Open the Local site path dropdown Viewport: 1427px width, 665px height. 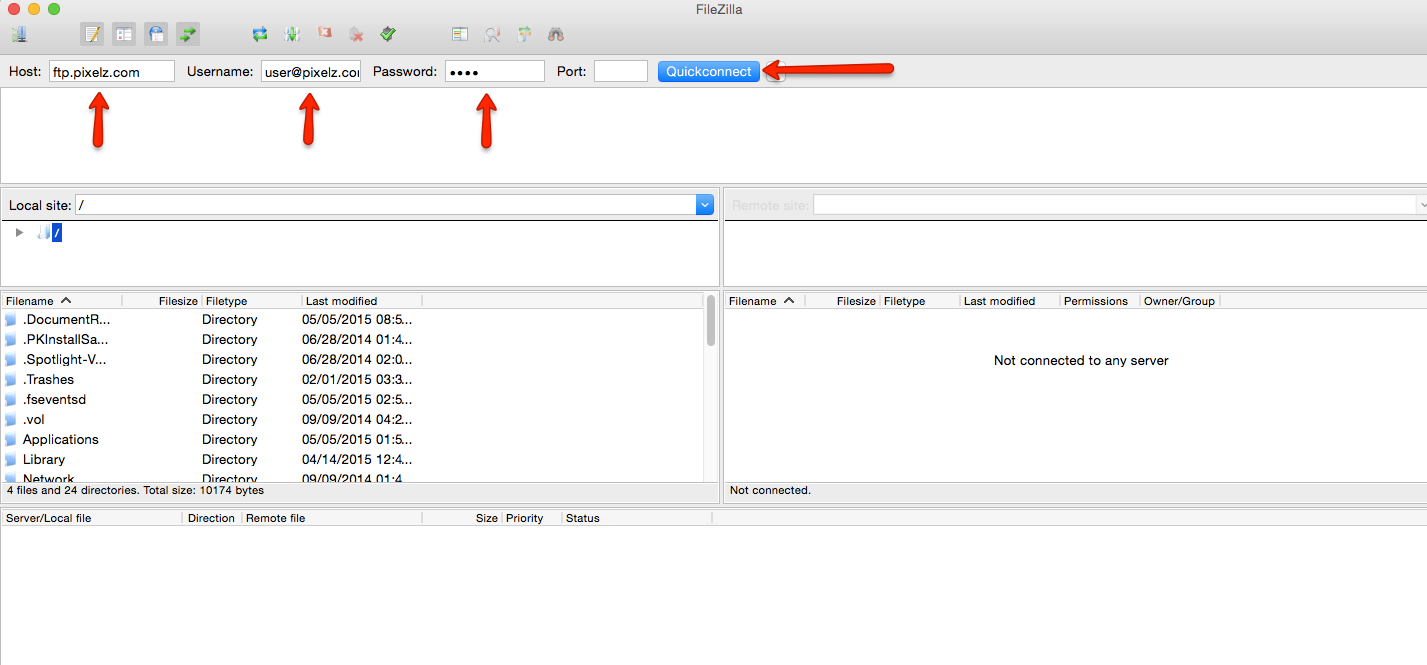(x=705, y=205)
